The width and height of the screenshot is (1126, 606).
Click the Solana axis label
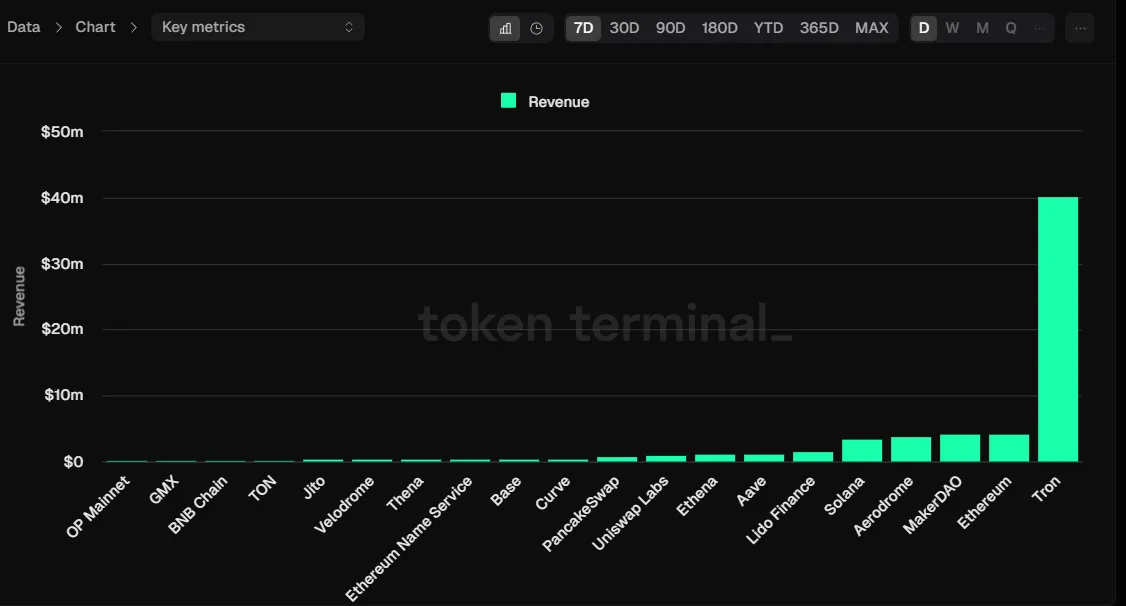tap(844, 496)
